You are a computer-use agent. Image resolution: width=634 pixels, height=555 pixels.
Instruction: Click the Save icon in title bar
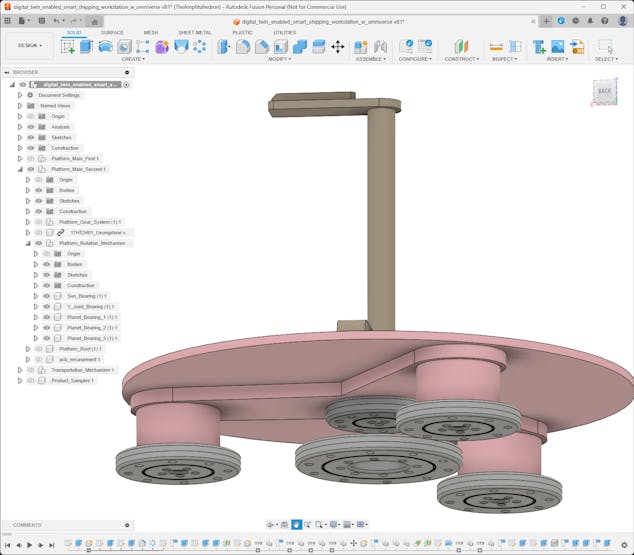coord(41,20)
